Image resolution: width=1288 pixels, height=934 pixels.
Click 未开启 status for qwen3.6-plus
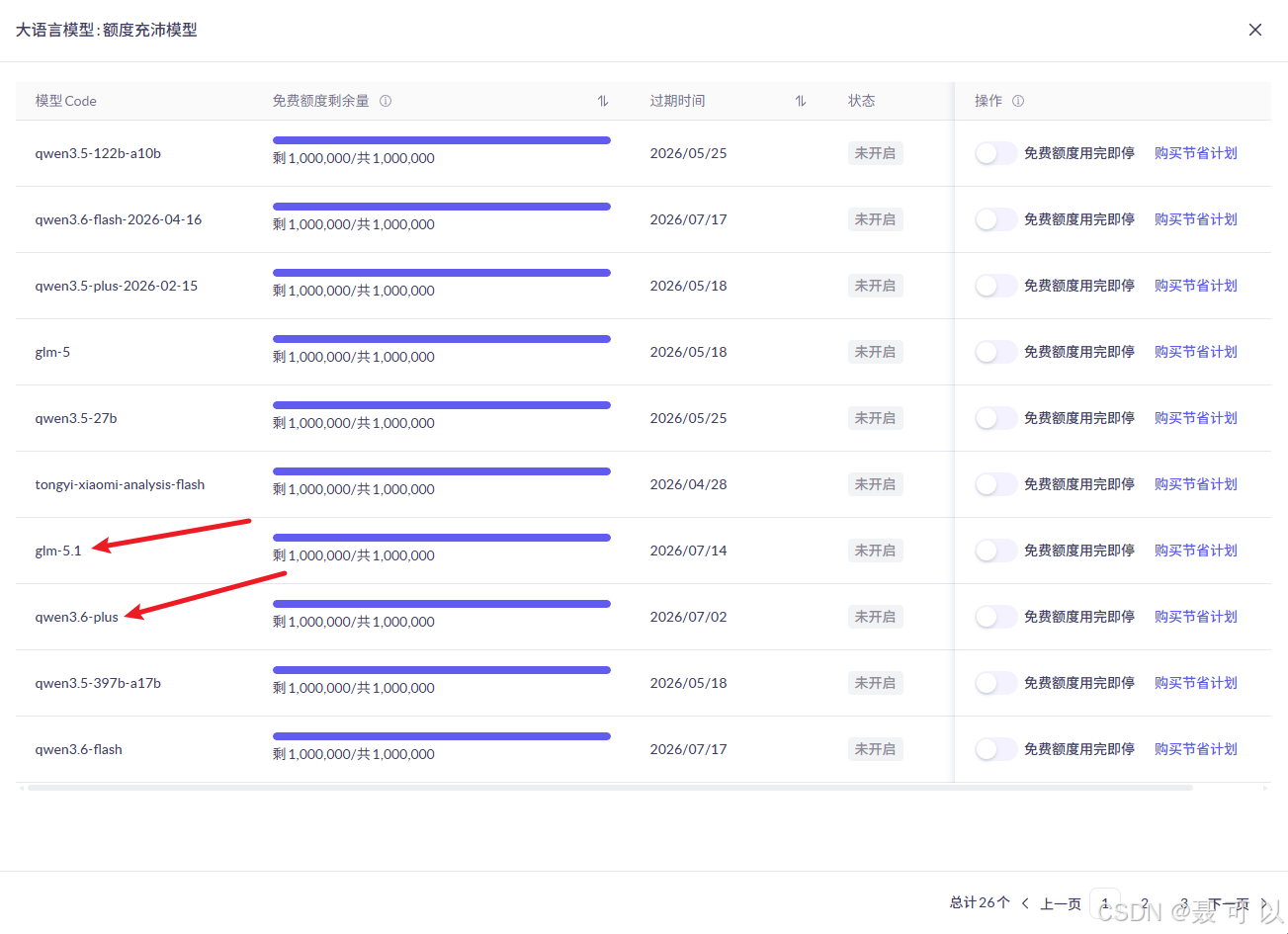tap(875, 617)
